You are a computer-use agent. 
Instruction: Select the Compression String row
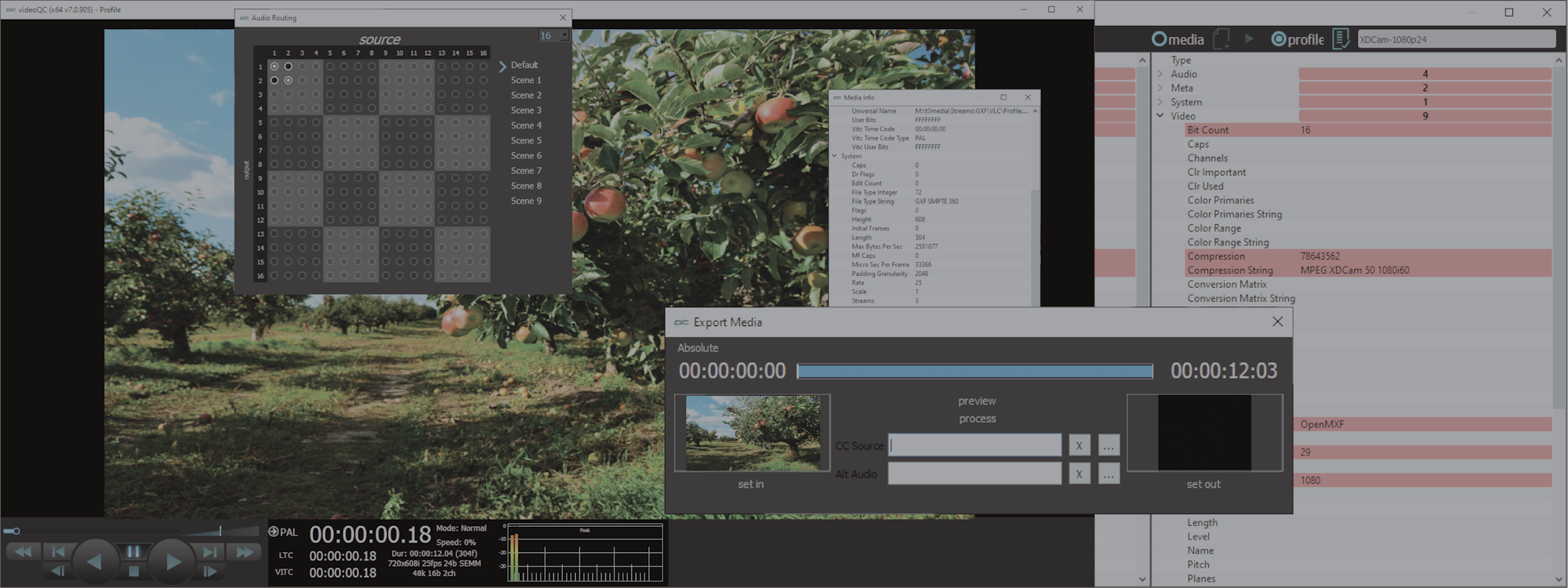pos(1368,270)
